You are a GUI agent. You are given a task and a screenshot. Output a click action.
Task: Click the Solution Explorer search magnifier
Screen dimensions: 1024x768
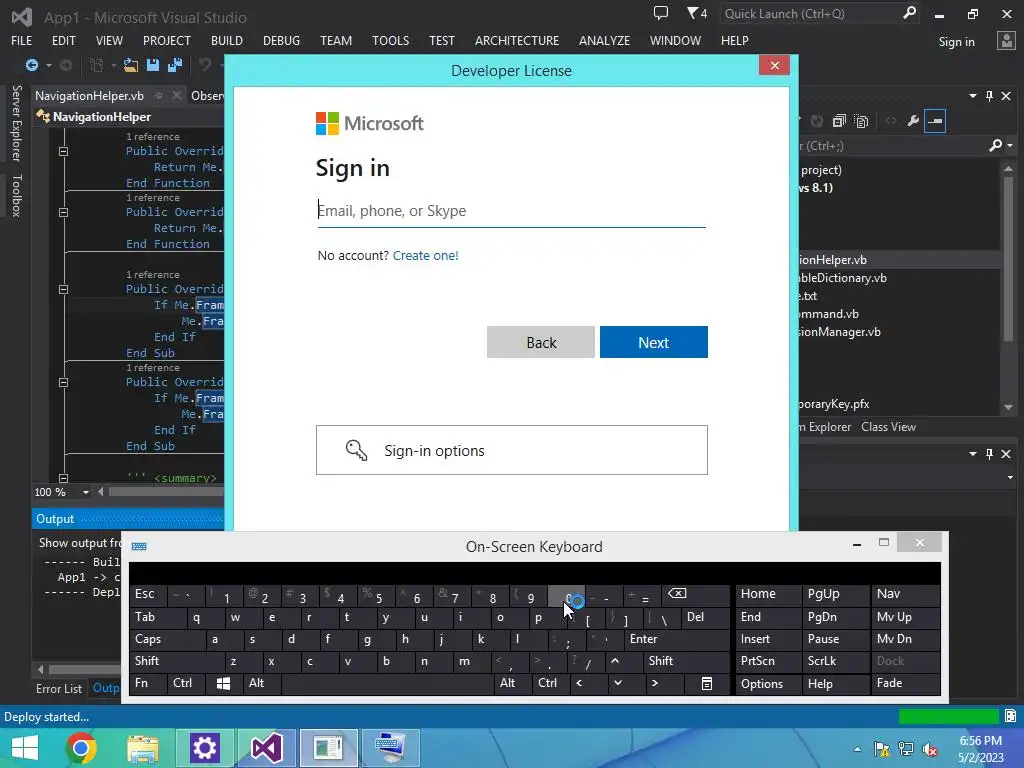(995, 145)
